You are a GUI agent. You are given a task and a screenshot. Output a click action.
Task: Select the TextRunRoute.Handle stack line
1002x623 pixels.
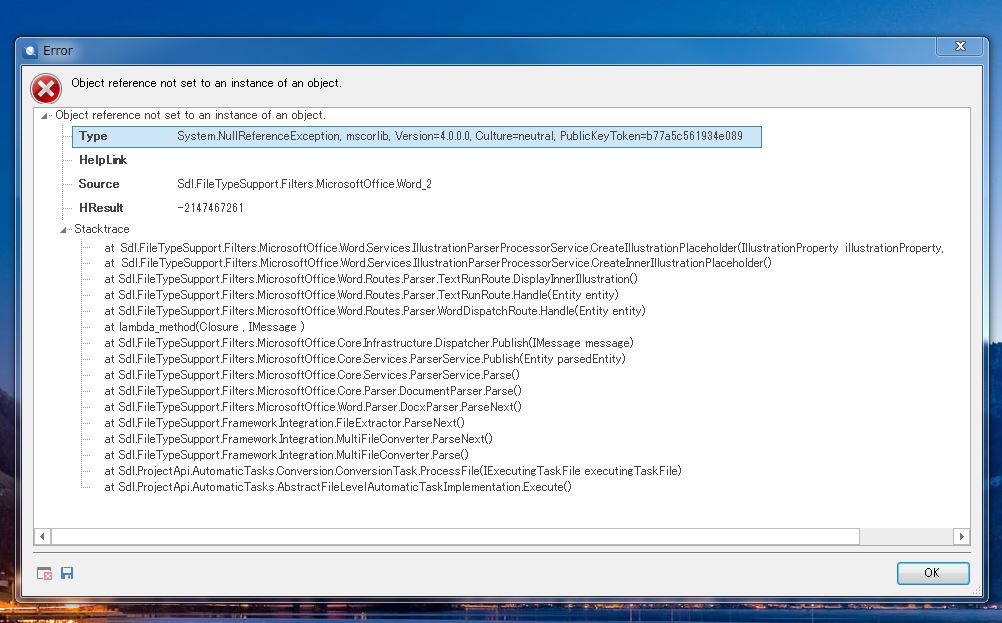click(362, 295)
